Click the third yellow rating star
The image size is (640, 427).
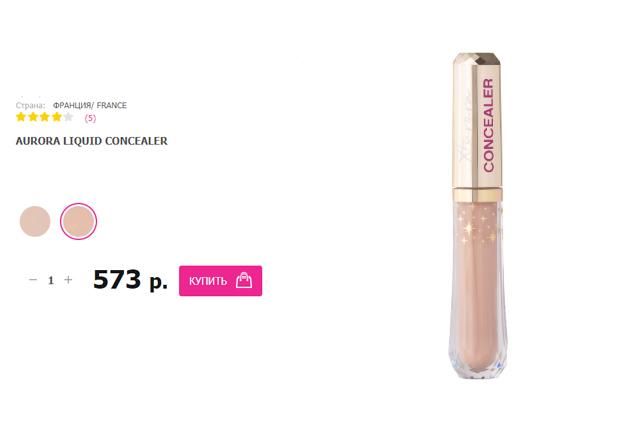pos(45,117)
